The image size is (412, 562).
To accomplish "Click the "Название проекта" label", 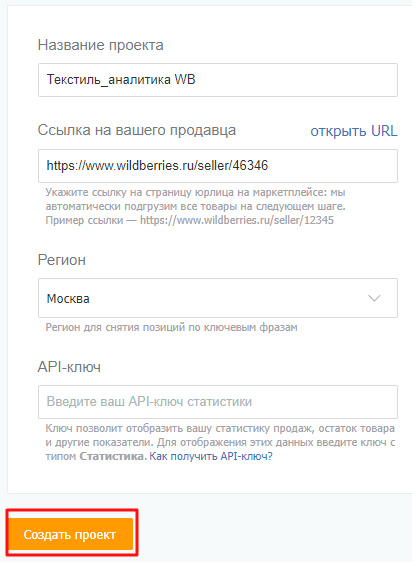I will (100, 45).
